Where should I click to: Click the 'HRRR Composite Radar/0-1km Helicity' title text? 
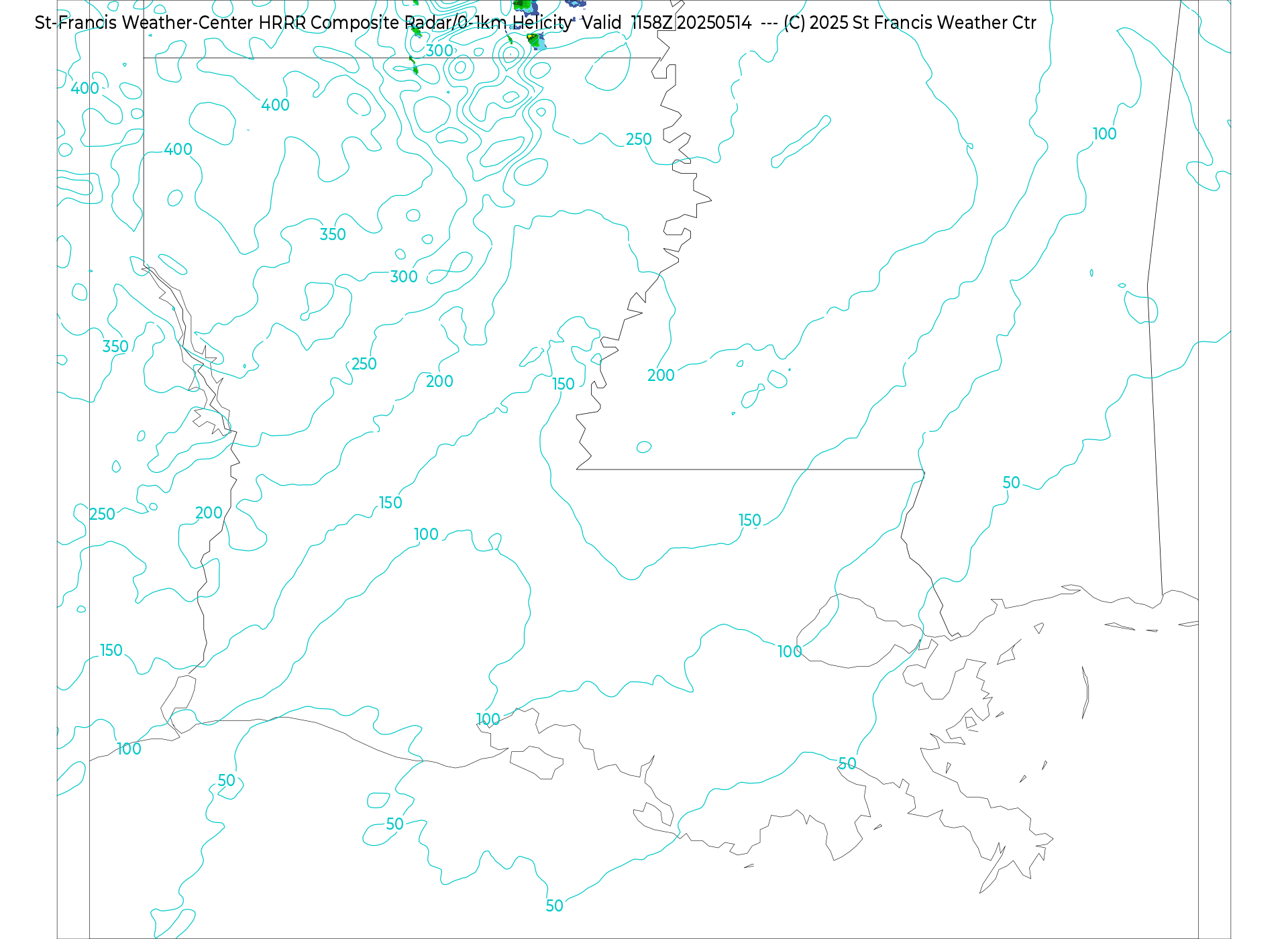416,23
